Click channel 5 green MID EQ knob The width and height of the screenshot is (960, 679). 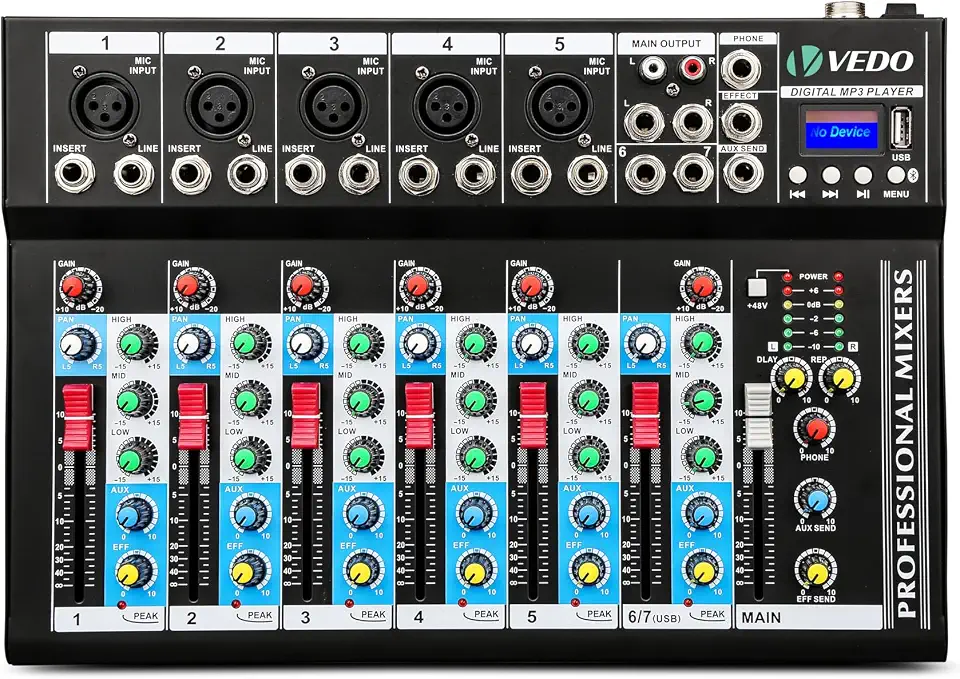(588, 400)
